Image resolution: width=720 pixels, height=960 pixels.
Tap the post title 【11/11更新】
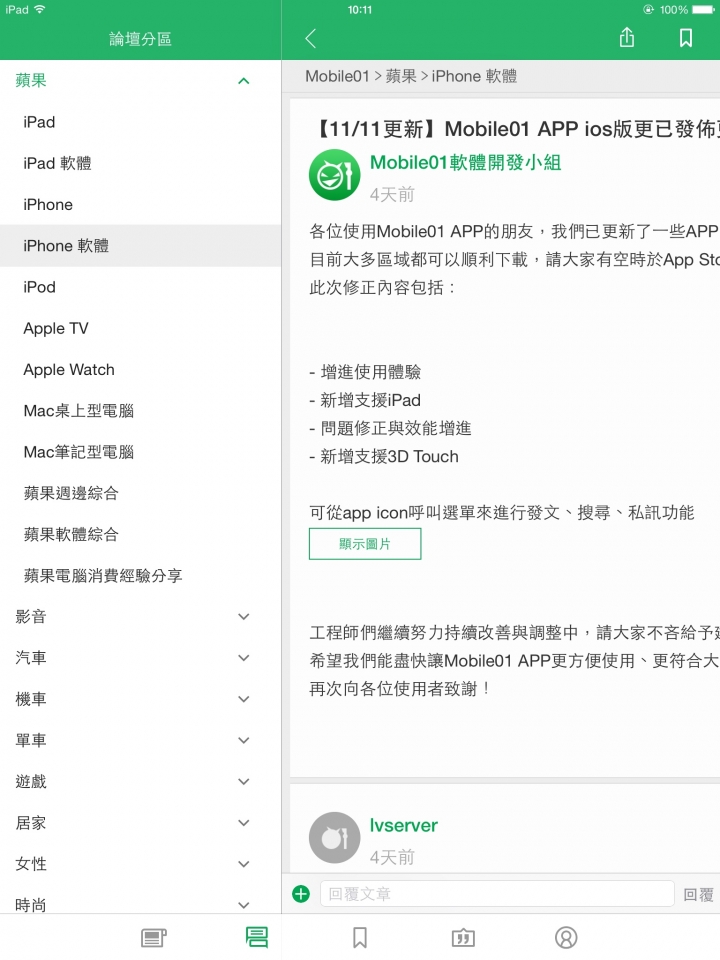coord(514,129)
